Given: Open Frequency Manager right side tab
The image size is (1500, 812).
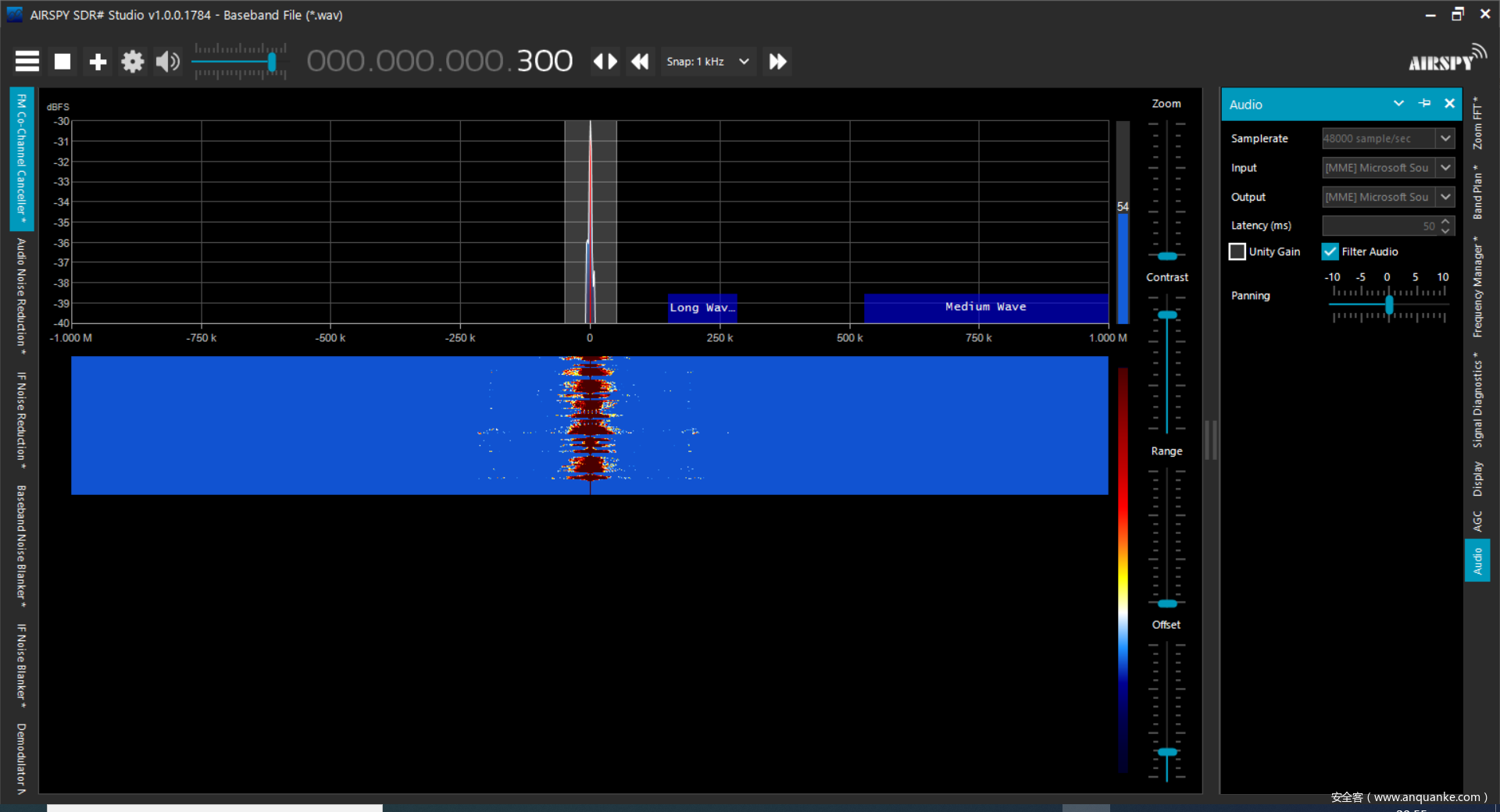Looking at the screenshot, I should (x=1477, y=287).
